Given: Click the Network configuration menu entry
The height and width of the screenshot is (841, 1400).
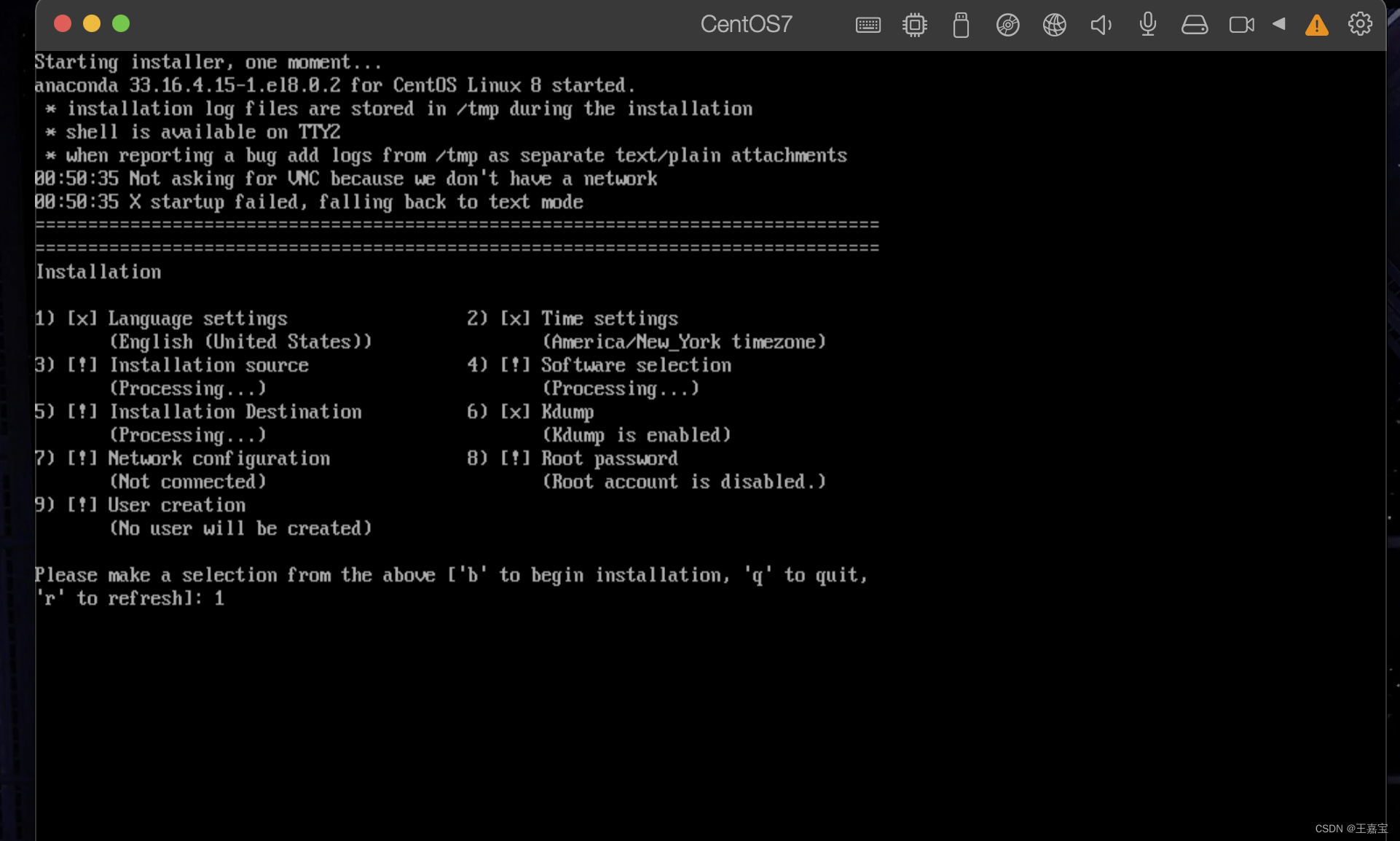Looking at the screenshot, I should [219, 458].
